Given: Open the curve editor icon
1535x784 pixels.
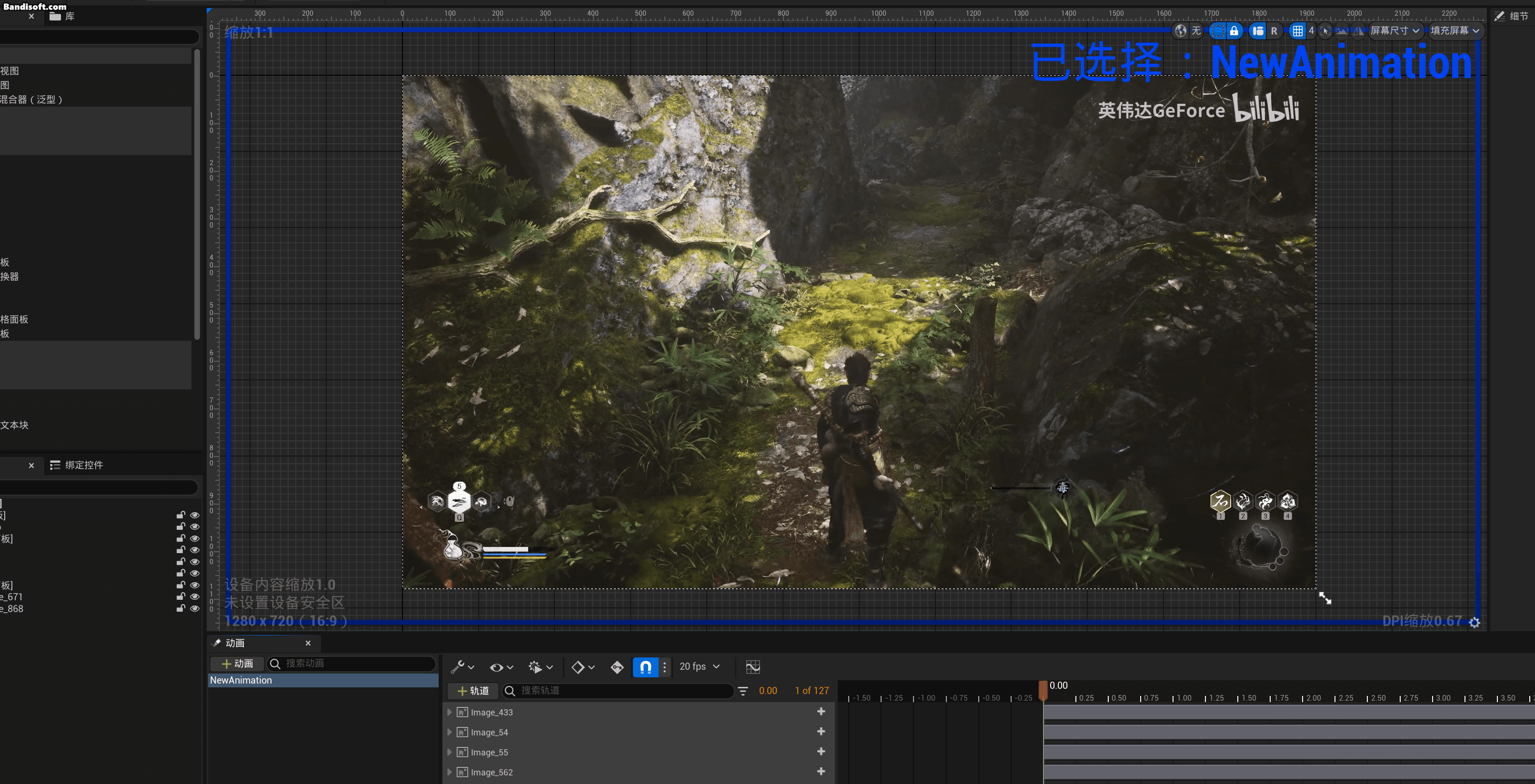Looking at the screenshot, I should (x=752, y=666).
